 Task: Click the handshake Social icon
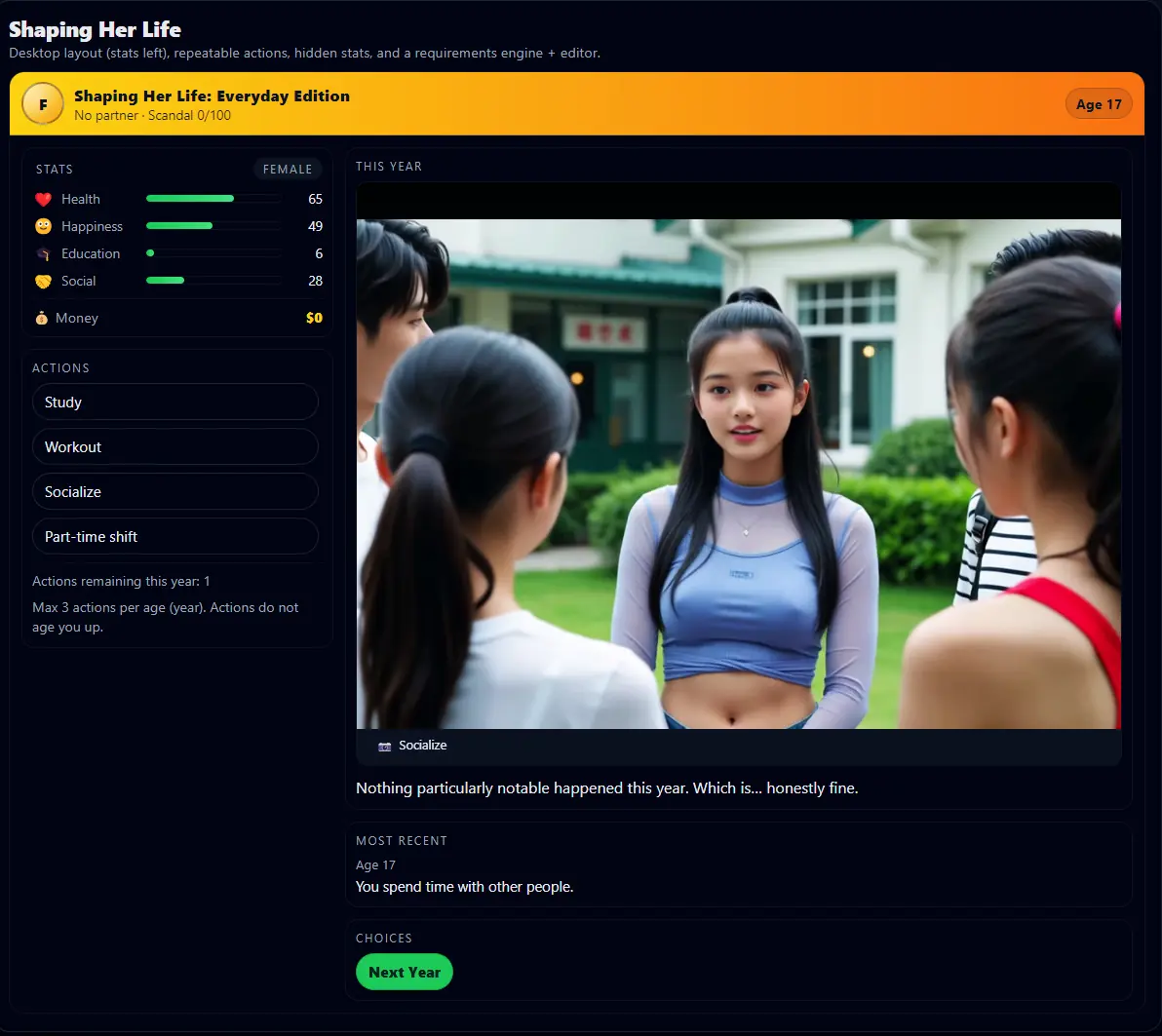[x=43, y=281]
